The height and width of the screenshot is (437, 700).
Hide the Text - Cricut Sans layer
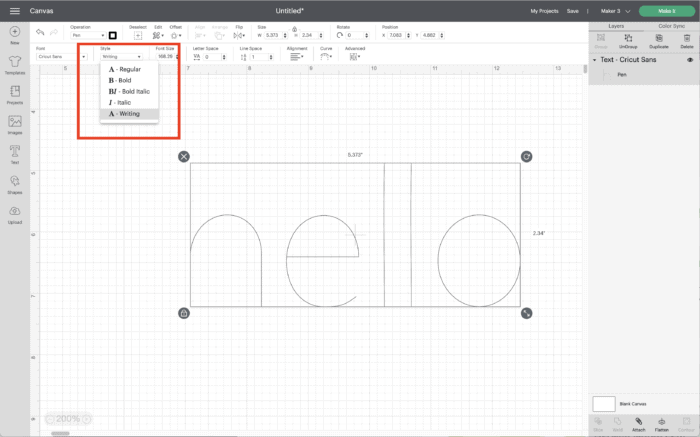click(690, 60)
